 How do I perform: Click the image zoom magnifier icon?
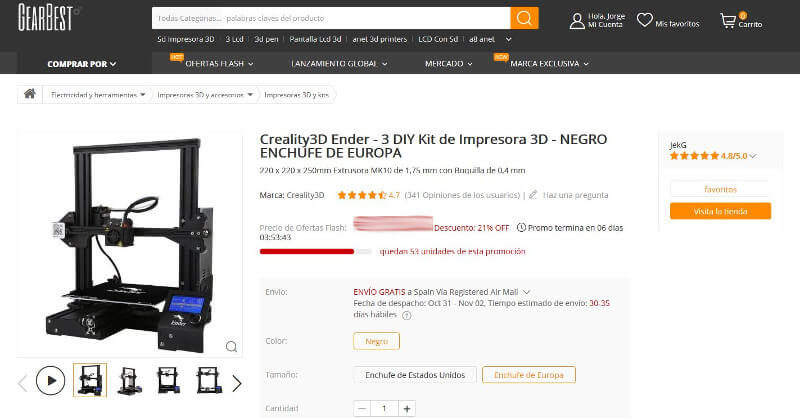coord(231,347)
